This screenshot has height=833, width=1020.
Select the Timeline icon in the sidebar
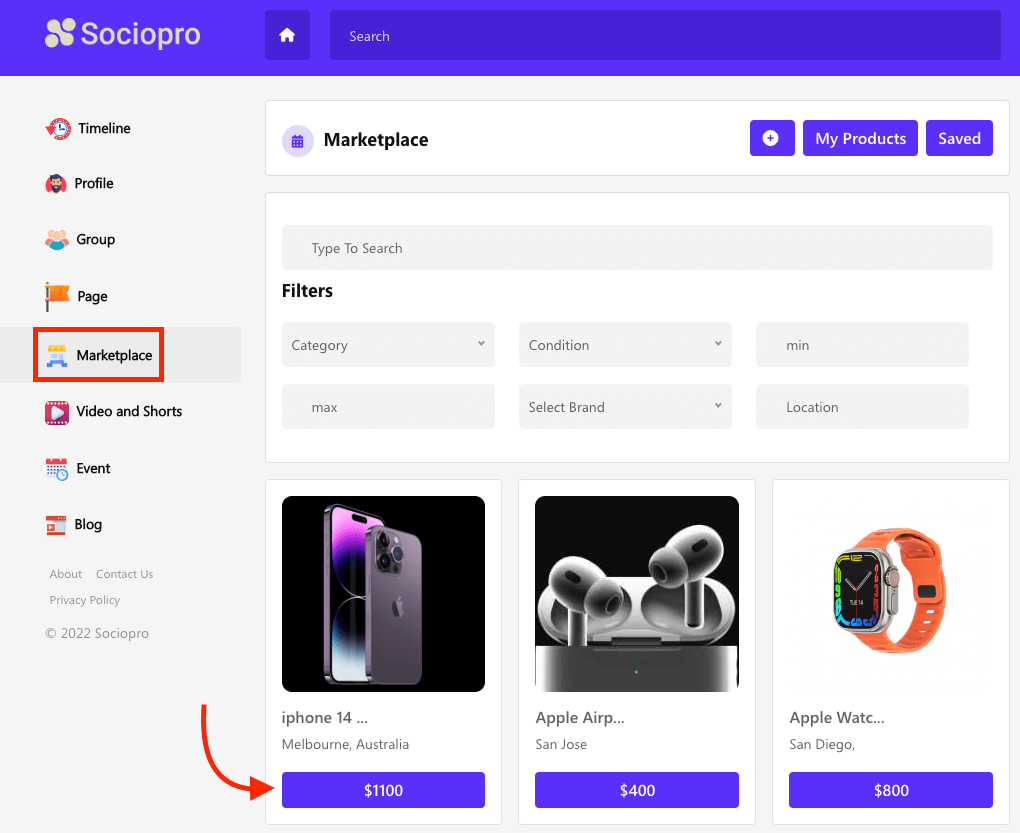(x=60, y=128)
